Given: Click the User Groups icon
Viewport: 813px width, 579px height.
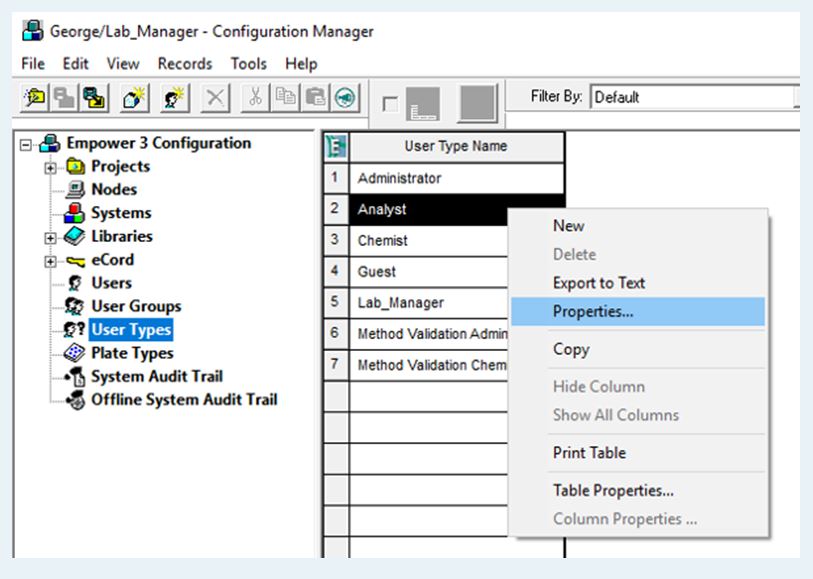Looking at the screenshot, I should [75, 306].
